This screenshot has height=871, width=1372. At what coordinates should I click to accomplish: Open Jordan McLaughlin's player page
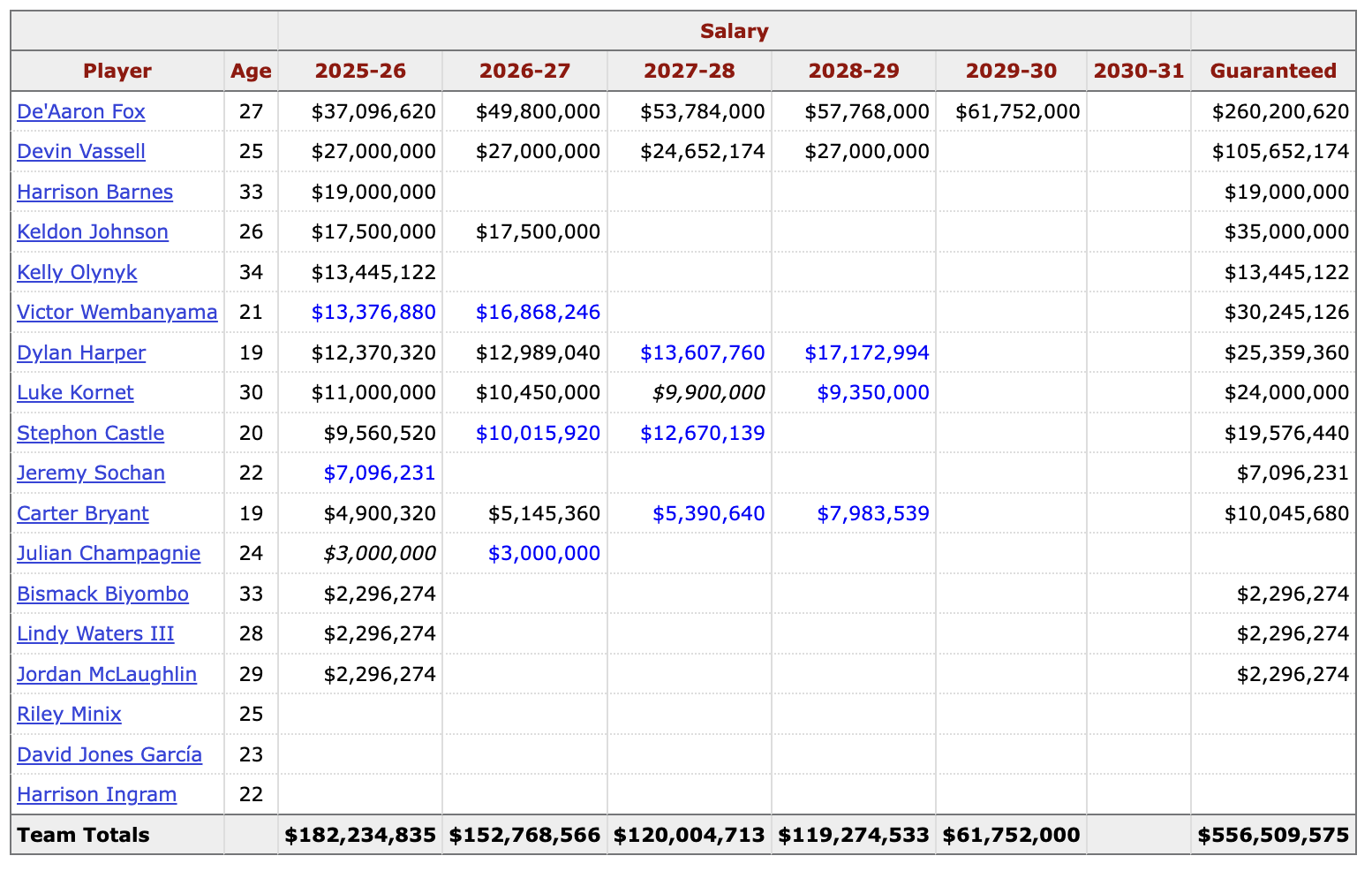[x=107, y=674]
